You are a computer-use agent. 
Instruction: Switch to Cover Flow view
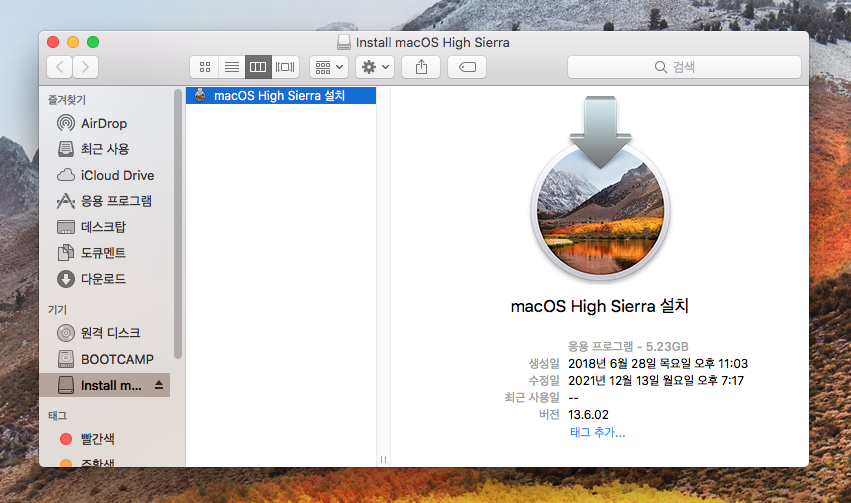pyautogui.click(x=285, y=67)
